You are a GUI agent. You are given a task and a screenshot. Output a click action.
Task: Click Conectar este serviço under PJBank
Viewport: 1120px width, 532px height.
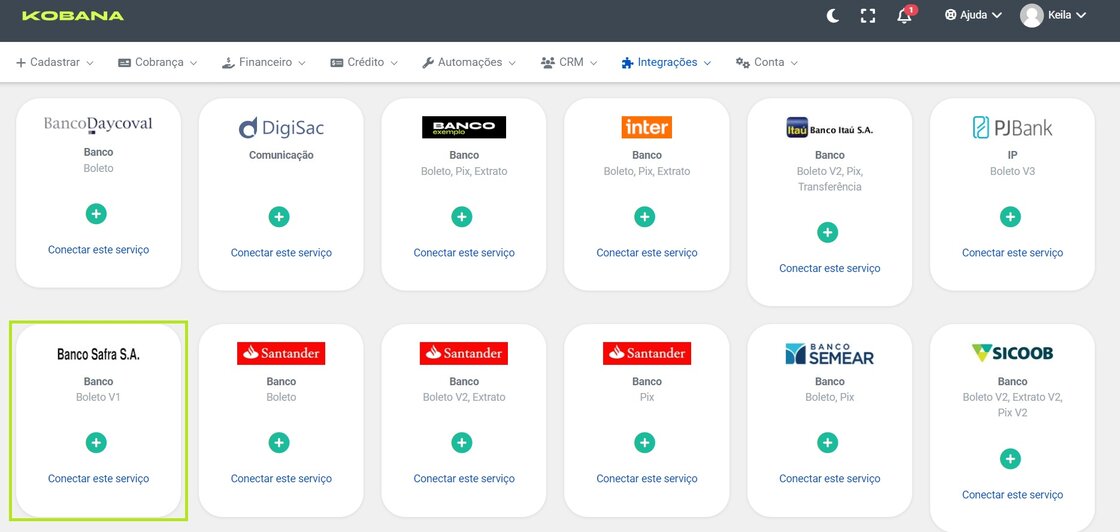click(x=1013, y=253)
